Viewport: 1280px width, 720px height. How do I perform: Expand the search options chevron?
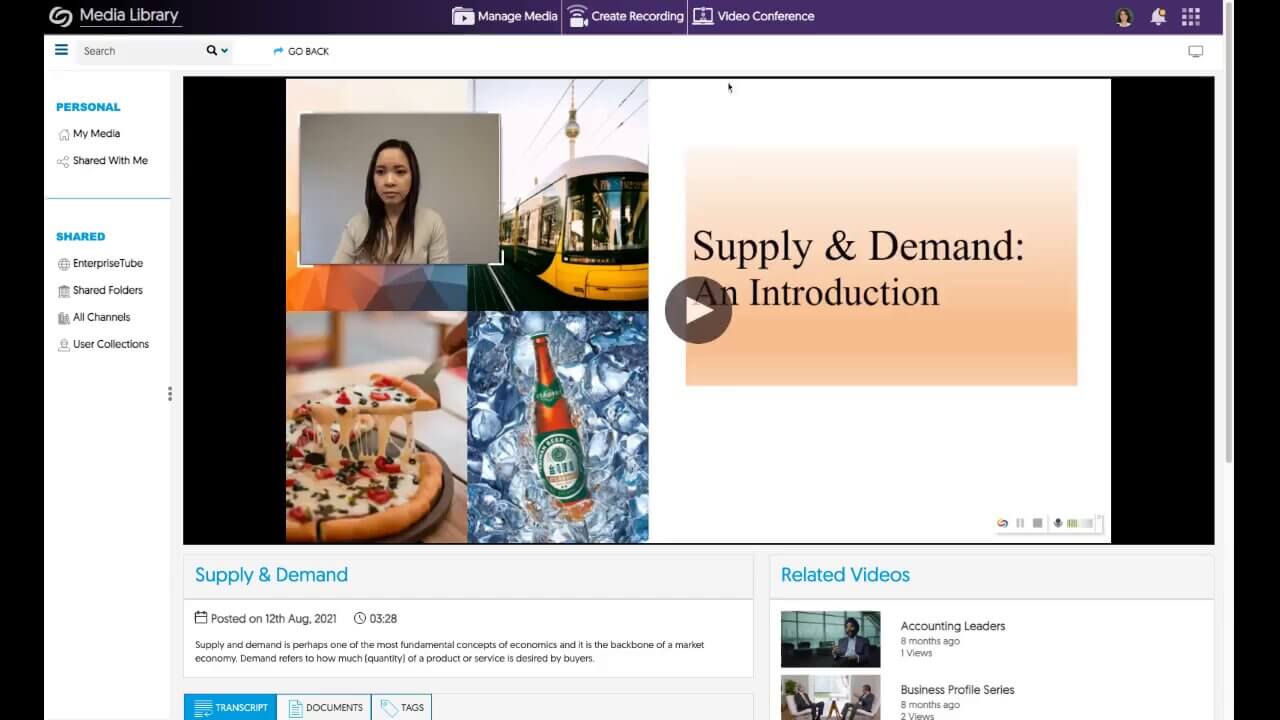tap(224, 51)
